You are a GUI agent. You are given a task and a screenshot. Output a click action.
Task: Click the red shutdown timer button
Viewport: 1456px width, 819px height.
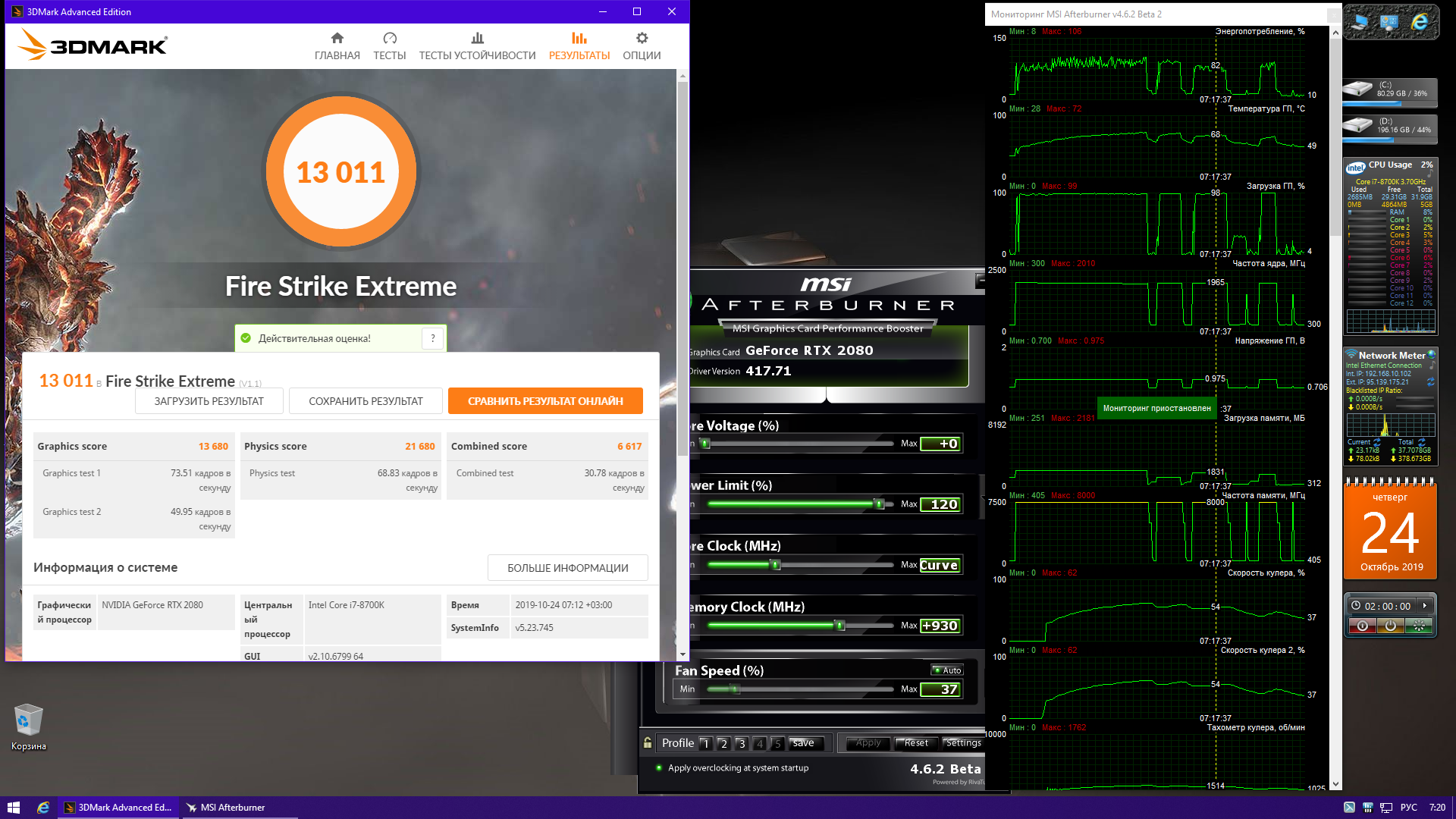point(1363,626)
